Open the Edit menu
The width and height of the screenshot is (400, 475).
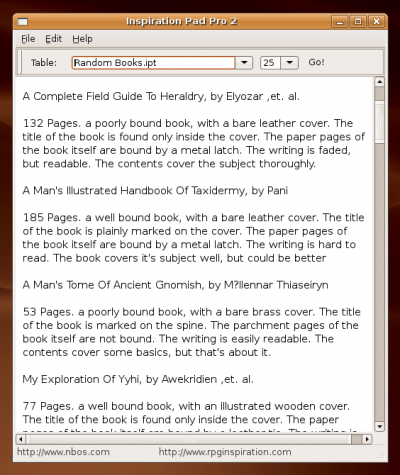click(x=54, y=39)
